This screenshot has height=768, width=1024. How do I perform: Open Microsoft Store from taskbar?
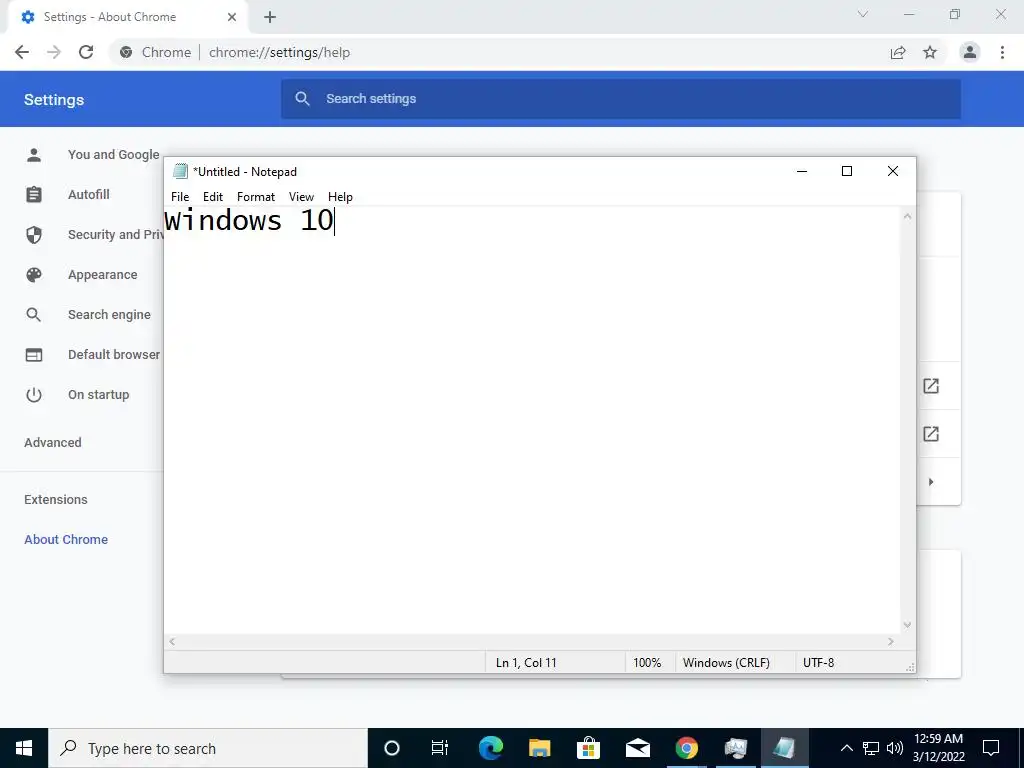588,748
